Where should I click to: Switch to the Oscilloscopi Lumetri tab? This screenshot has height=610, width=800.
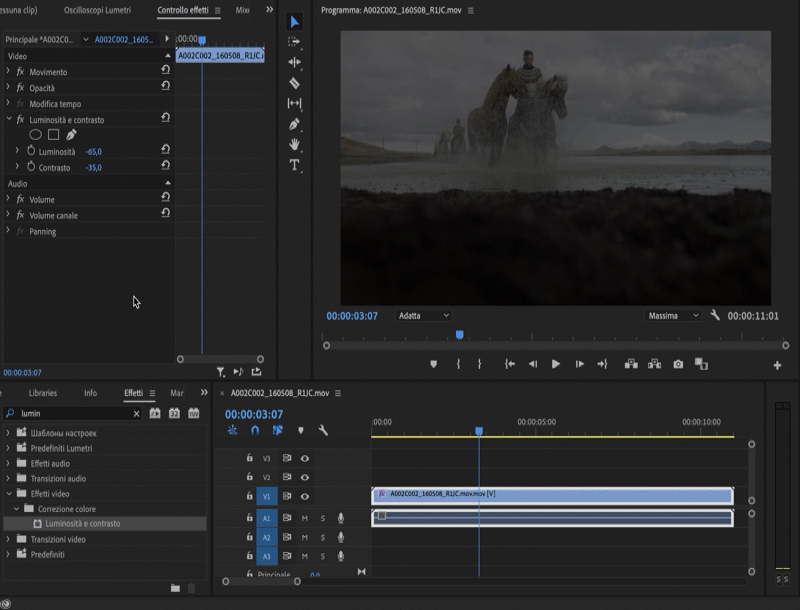pyautogui.click(x=97, y=10)
